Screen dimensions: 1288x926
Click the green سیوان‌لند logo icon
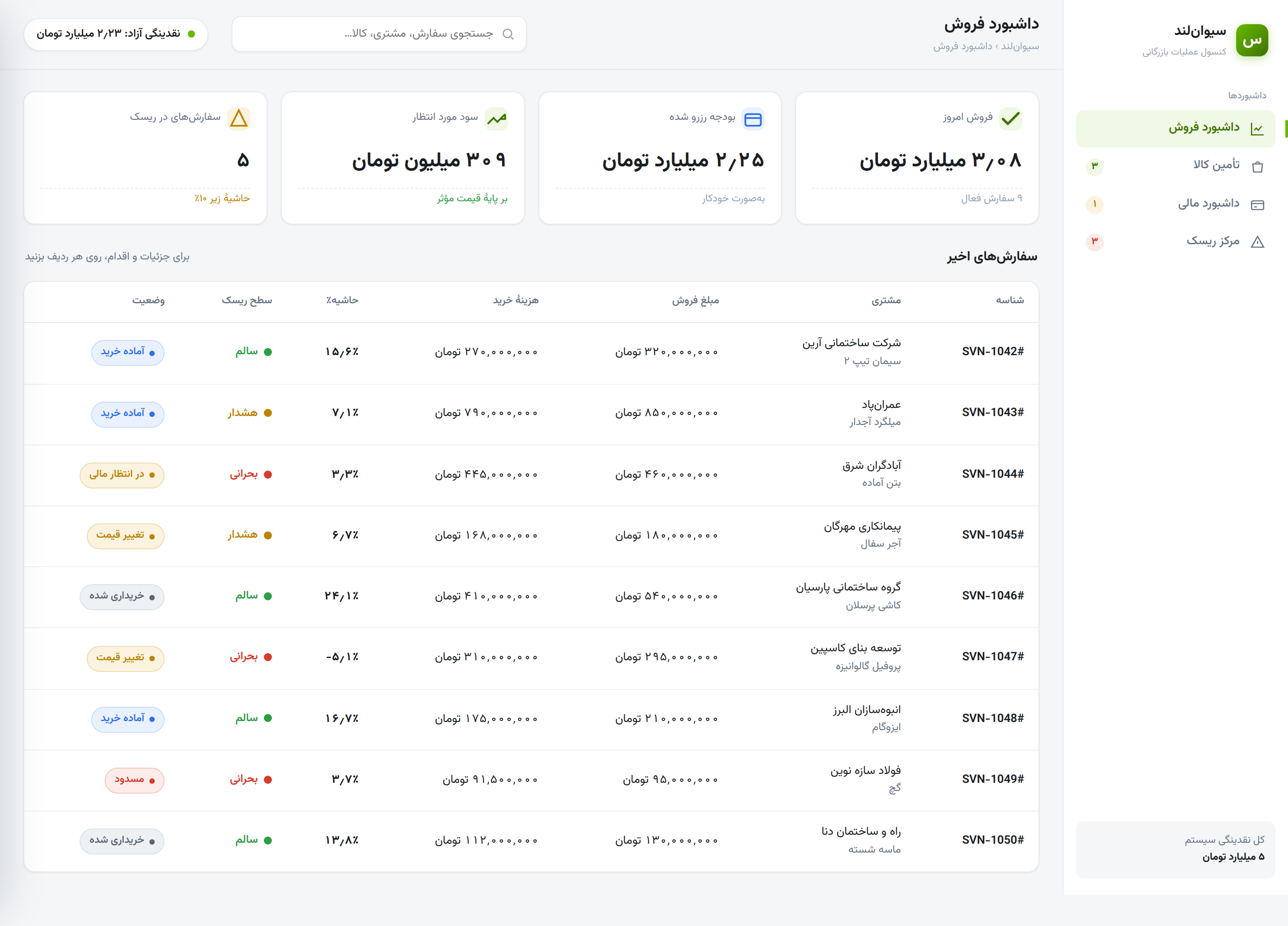pyautogui.click(x=1252, y=40)
